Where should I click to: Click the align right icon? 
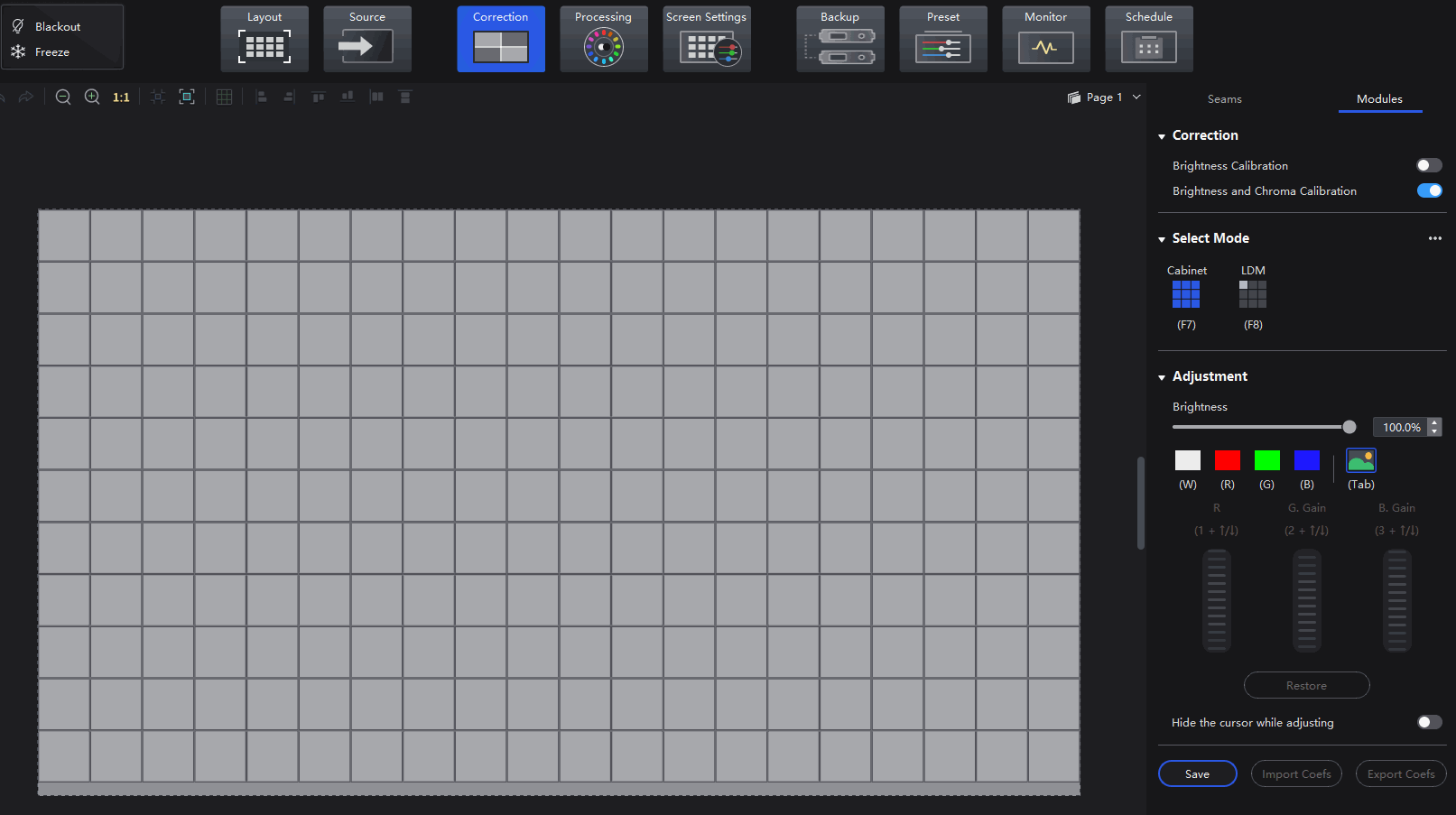[x=289, y=97]
